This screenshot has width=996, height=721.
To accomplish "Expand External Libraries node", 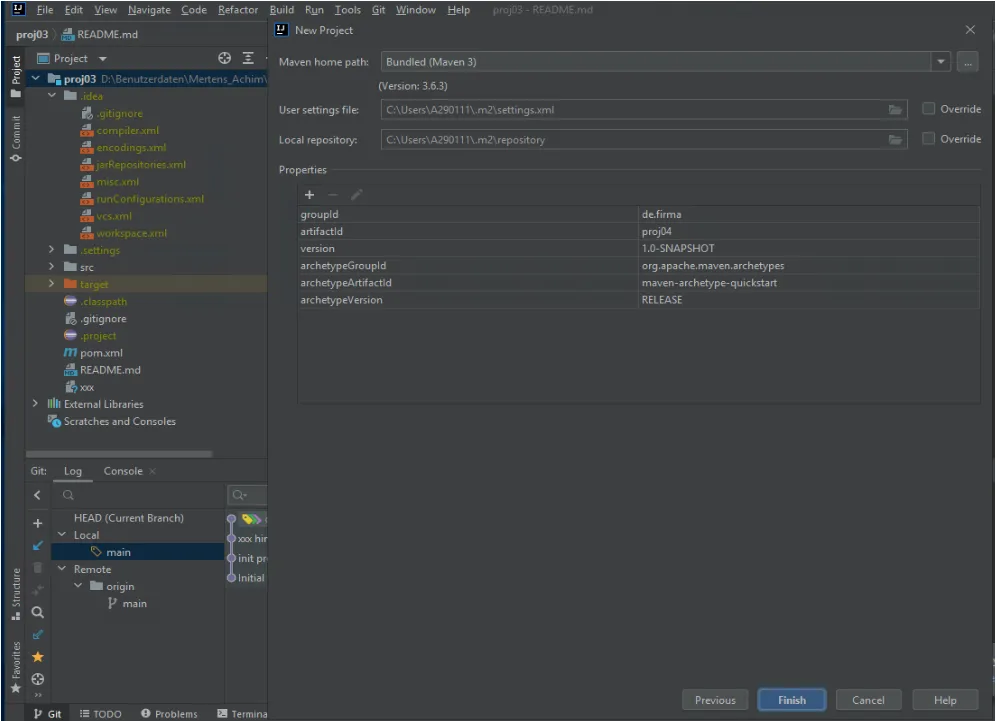I will [x=36, y=404].
